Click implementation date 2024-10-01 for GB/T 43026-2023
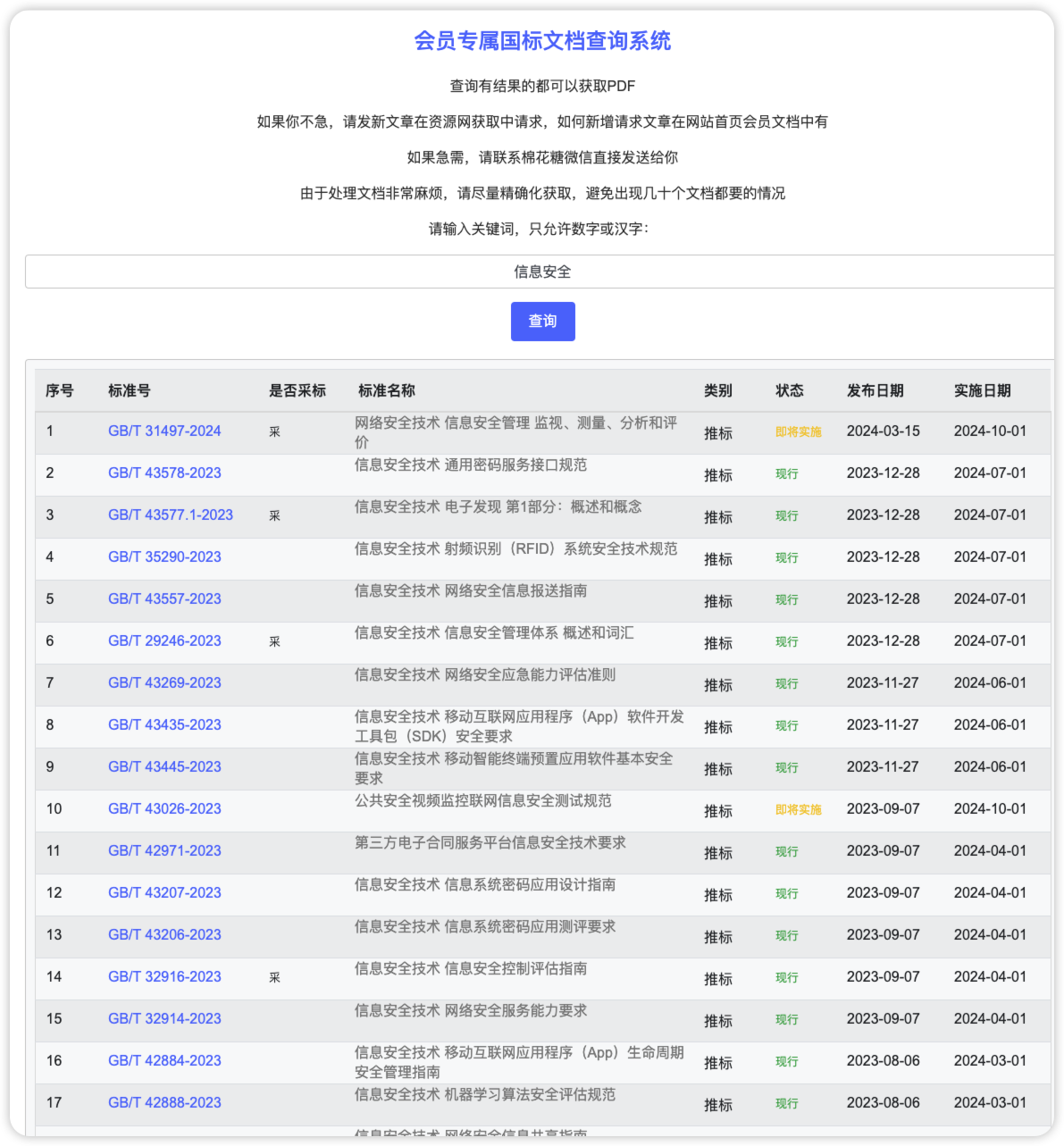This screenshot has width=1064, height=1146. [990, 808]
